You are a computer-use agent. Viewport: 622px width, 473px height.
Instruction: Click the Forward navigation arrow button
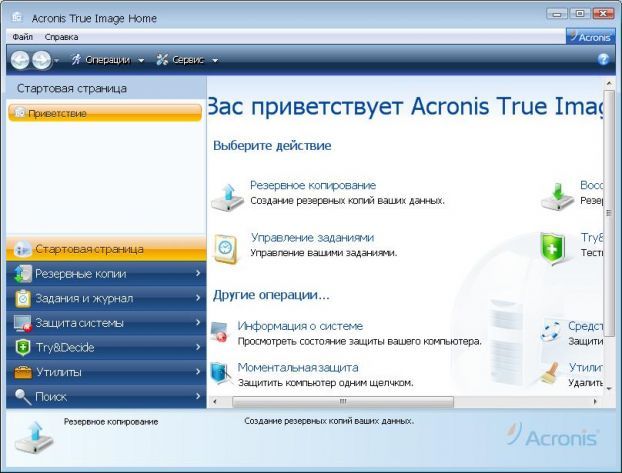click(42, 60)
